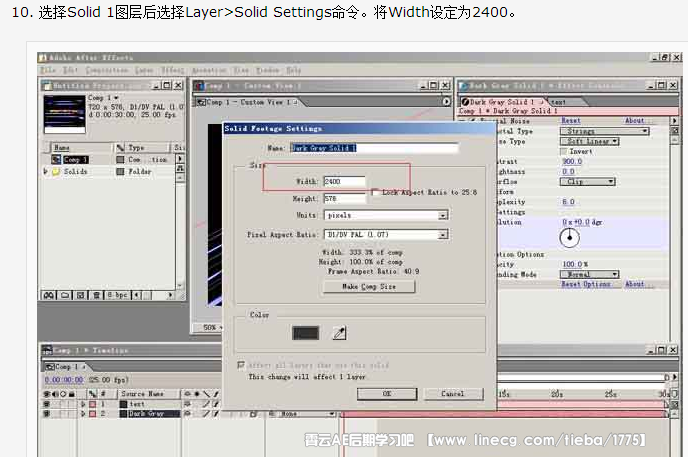Image resolution: width=688 pixels, height=457 pixels.
Task: Open the Project panel options arrow beside Type column
Action: 180,158
